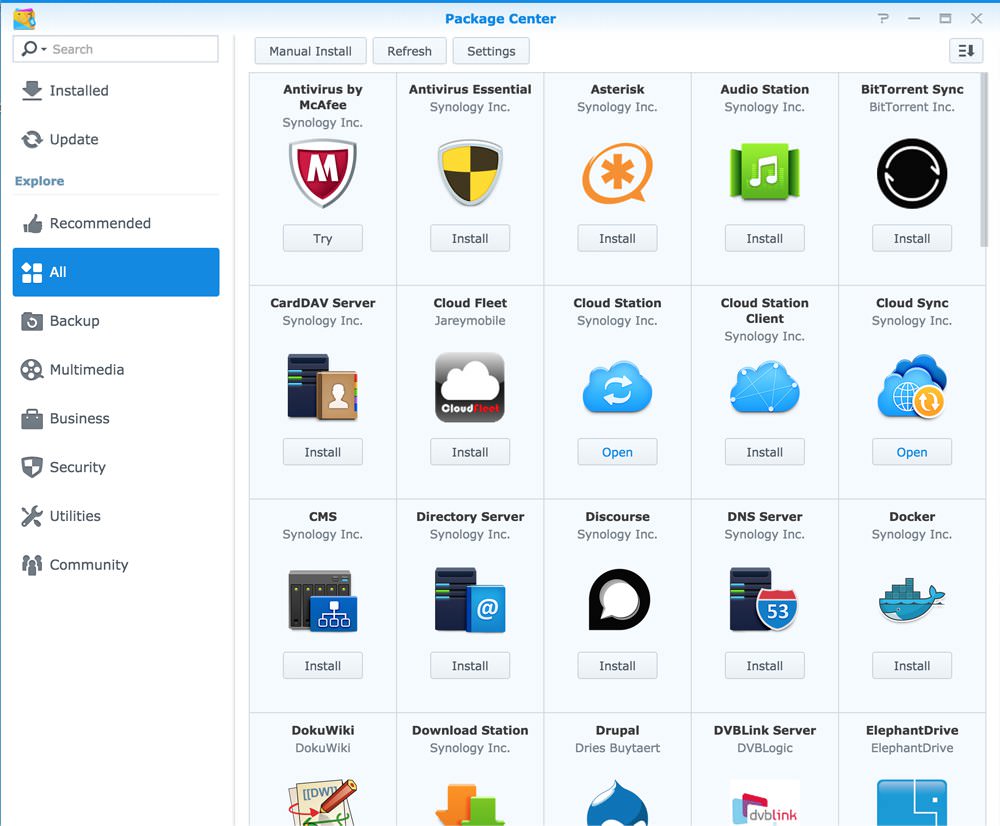Open the Business category
The image size is (1000, 826).
coord(116,418)
